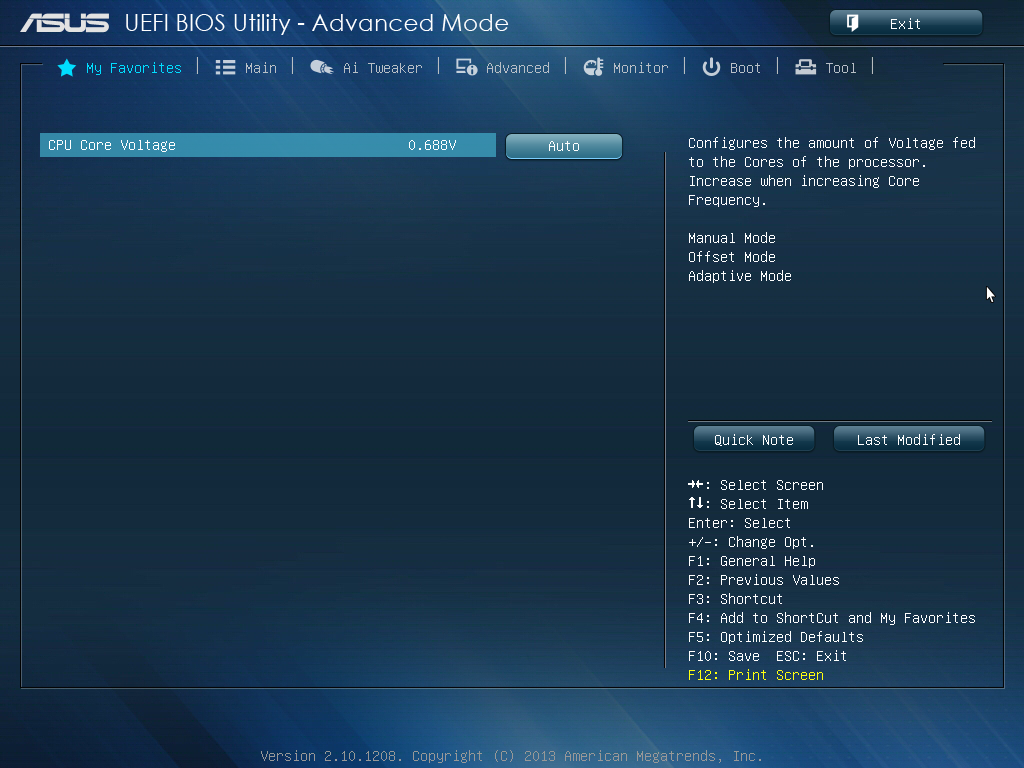The height and width of the screenshot is (768, 1024).
Task: Click the Boot power icon
Action: (711, 67)
